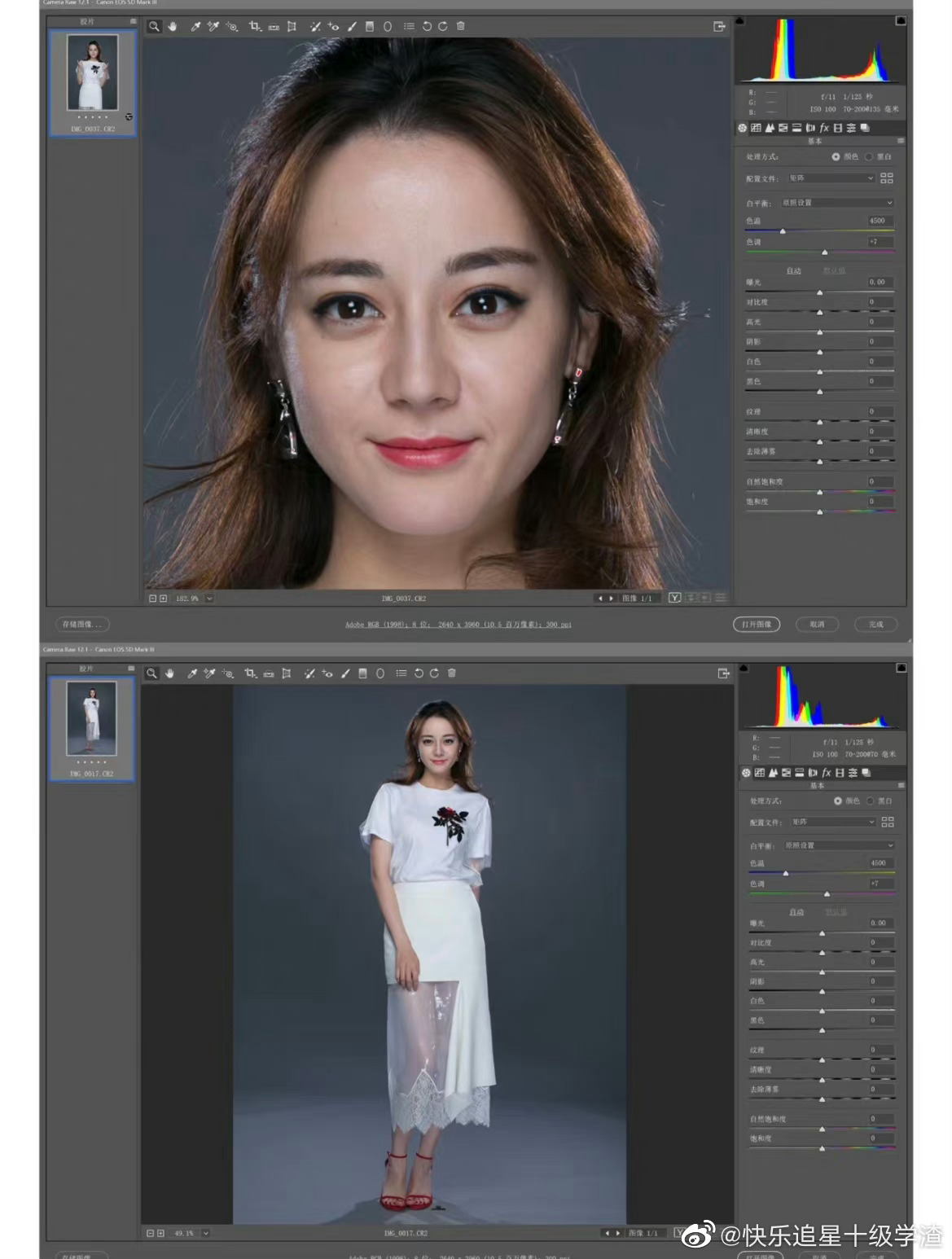Screen dimensions: 952x1259
Task: Select 黑白 black-and-white radio in lower window
Action: pyautogui.click(x=869, y=801)
